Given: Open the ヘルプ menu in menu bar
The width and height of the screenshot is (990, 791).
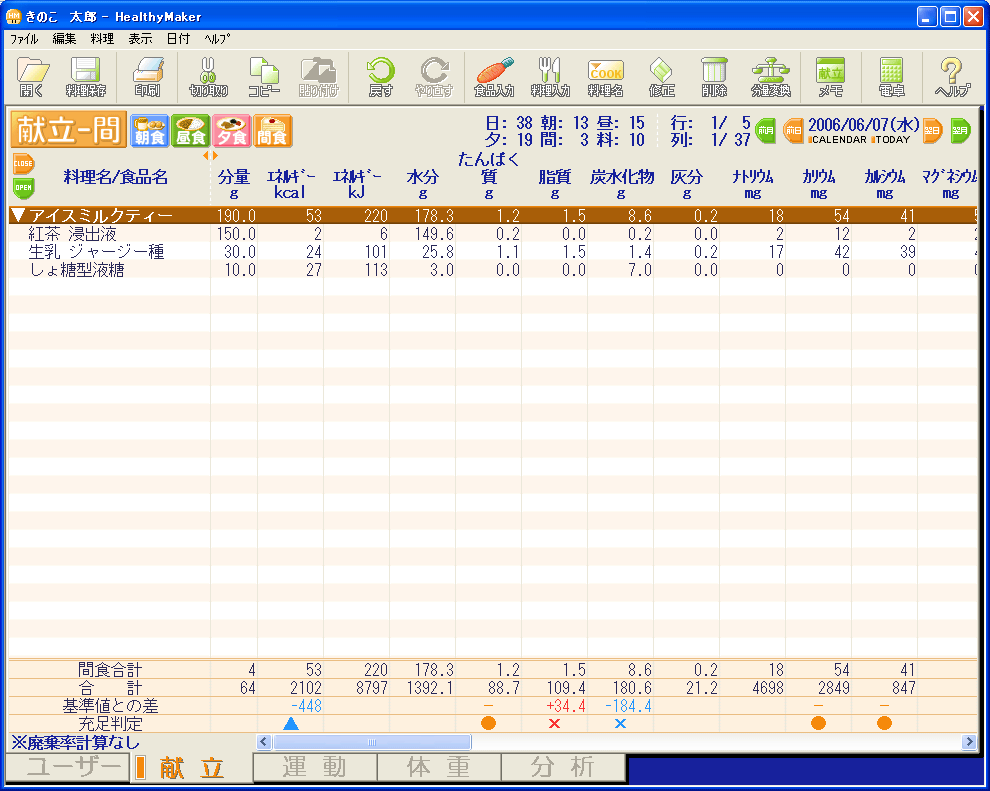Looking at the screenshot, I should pyautogui.click(x=217, y=39).
